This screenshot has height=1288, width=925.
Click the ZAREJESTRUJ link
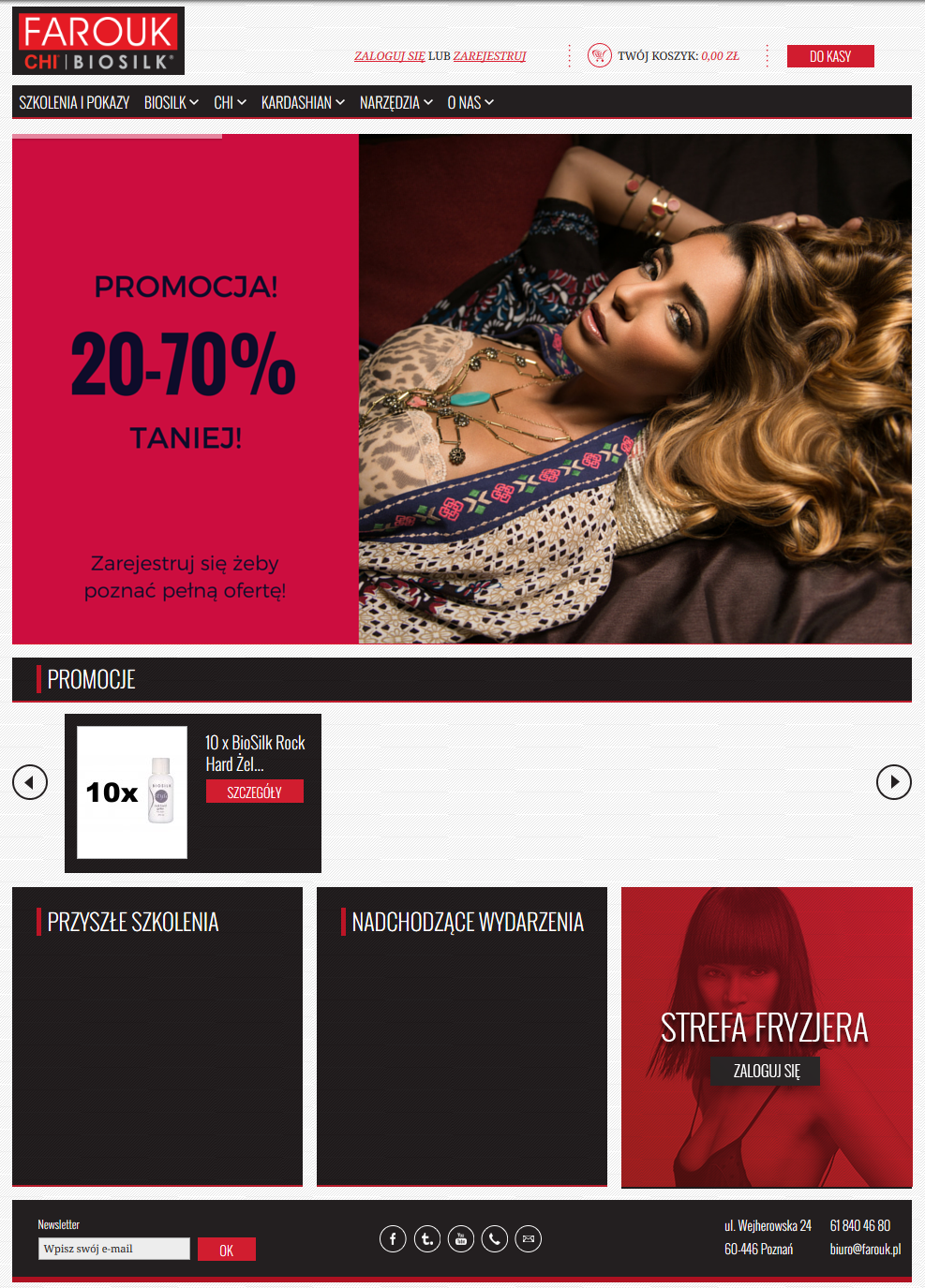point(490,56)
